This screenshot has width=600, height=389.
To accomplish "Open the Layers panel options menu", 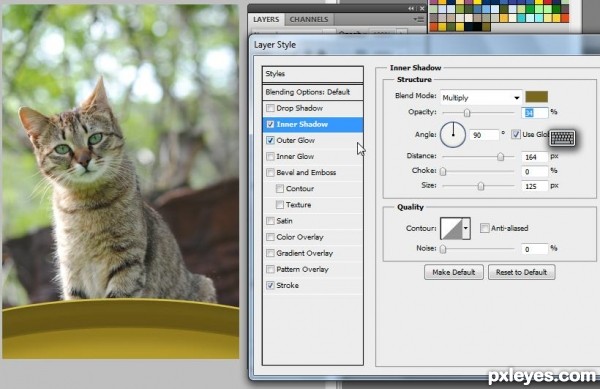I will [419, 19].
